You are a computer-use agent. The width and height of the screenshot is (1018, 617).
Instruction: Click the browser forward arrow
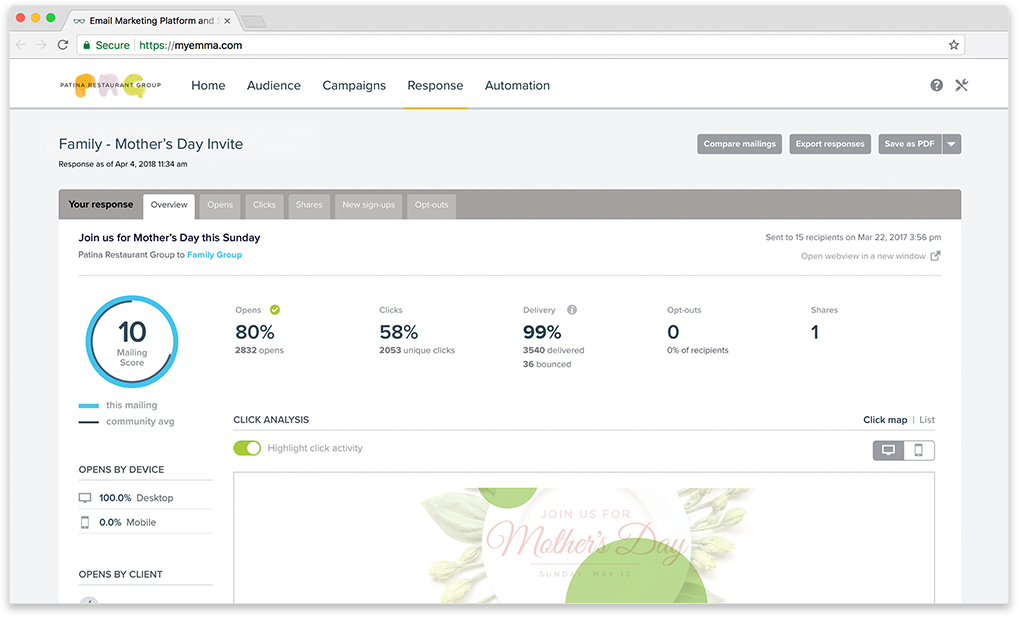tap(42, 45)
